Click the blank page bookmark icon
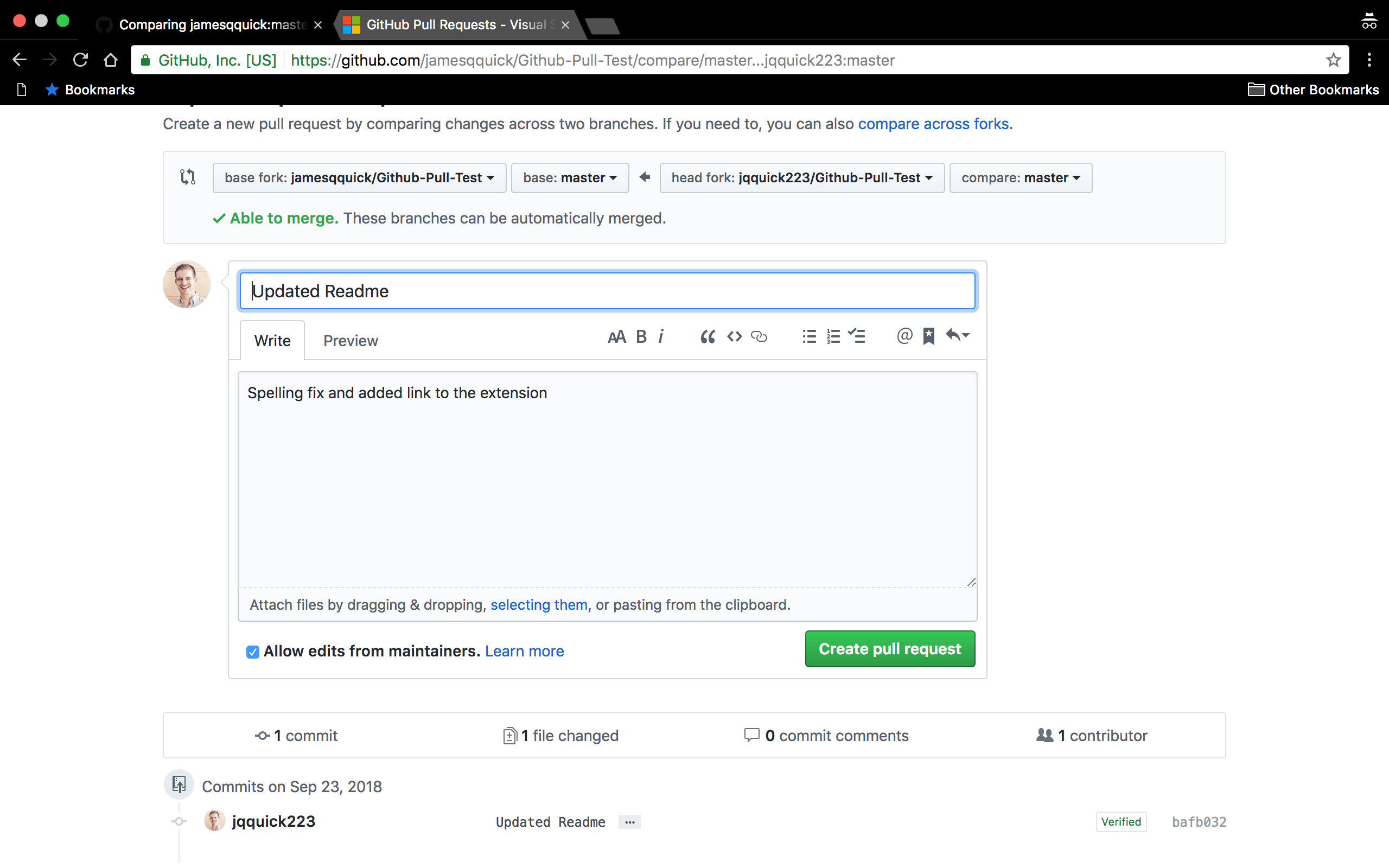Screen dimensions: 1389x868 coord(22,90)
